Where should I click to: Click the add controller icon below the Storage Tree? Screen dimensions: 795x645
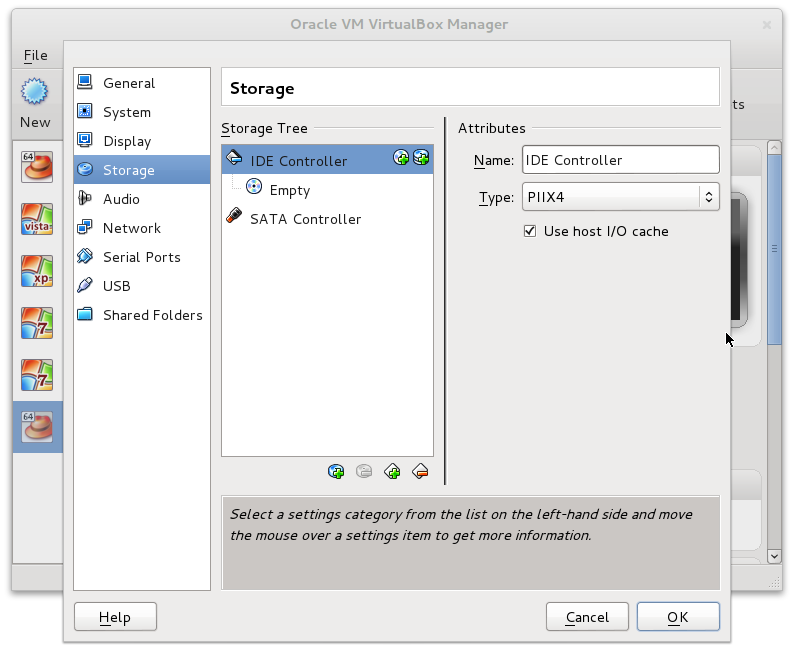tap(392, 471)
